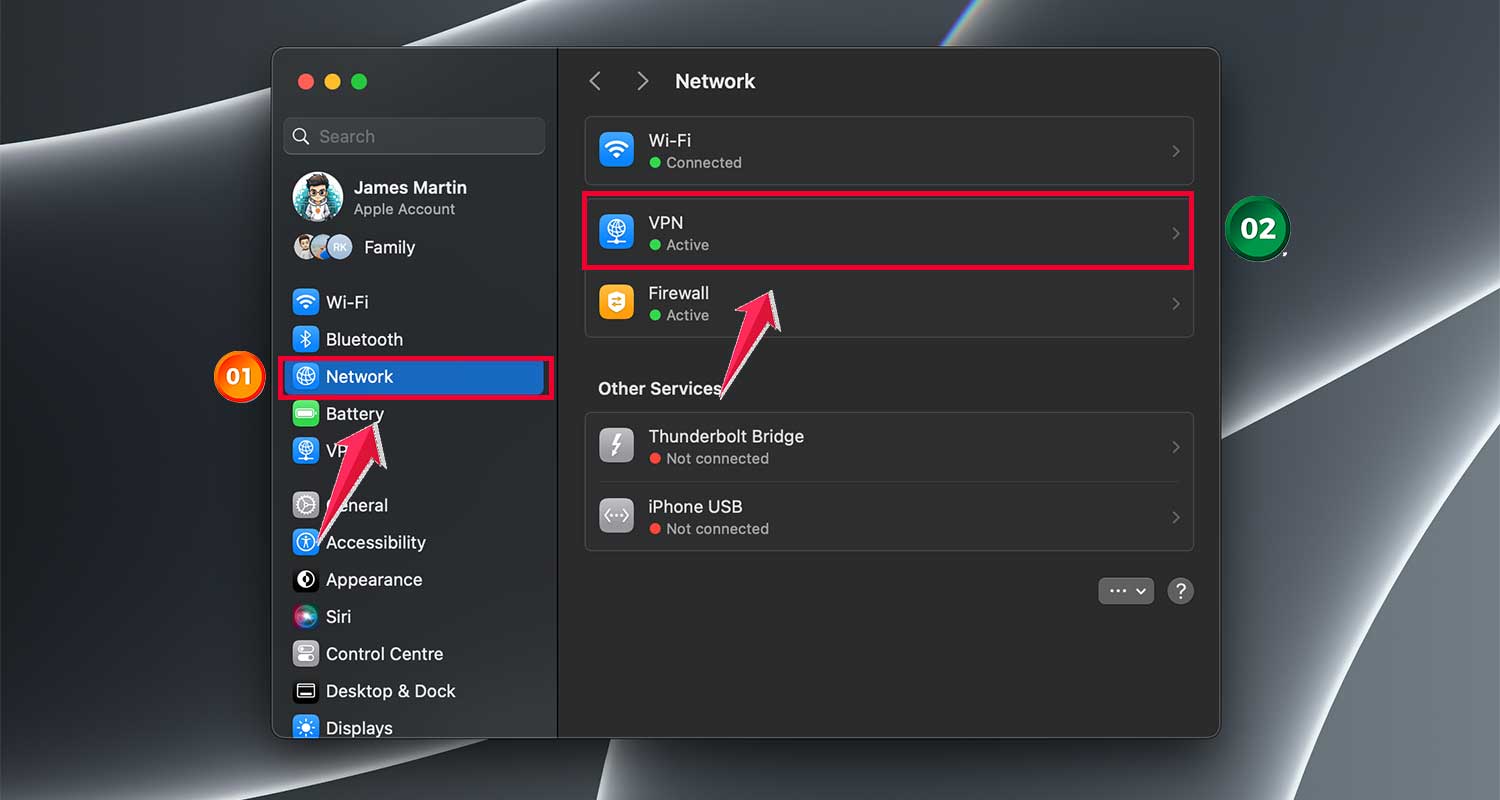
Task: Open James Martin Apple Account
Action: click(409, 197)
